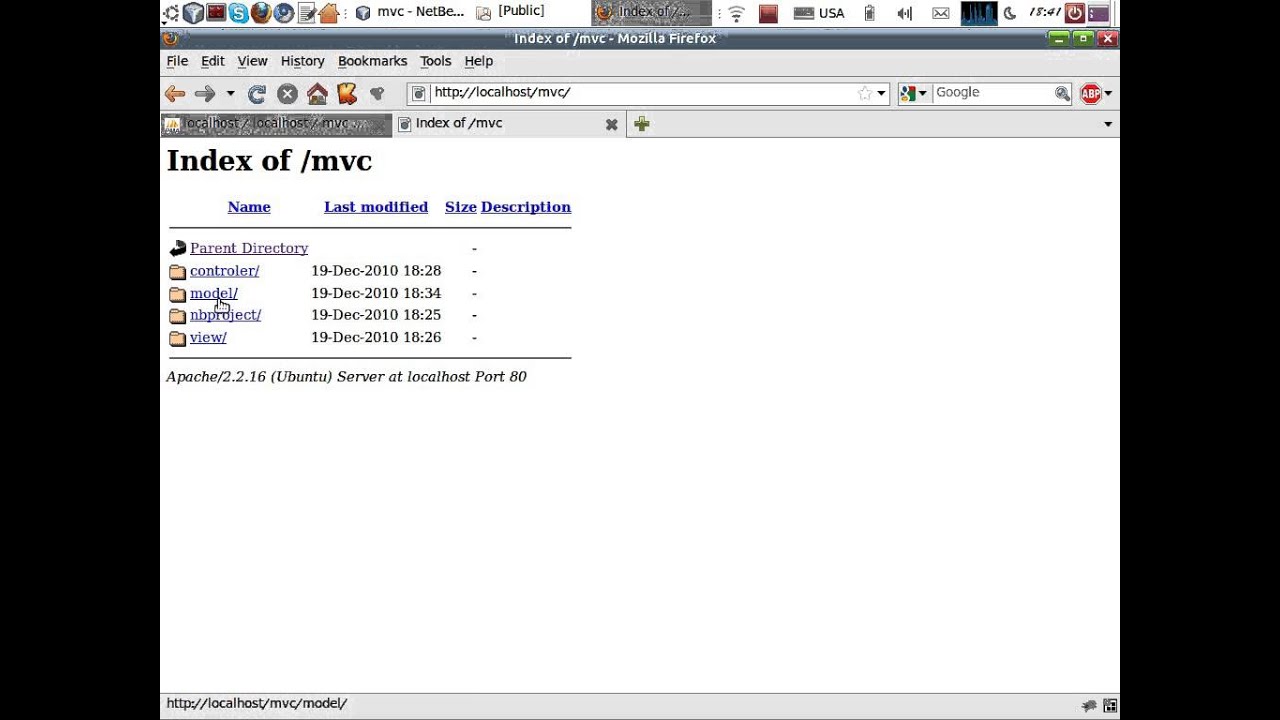
Task: Open the Tools menu
Action: click(x=435, y=61)
